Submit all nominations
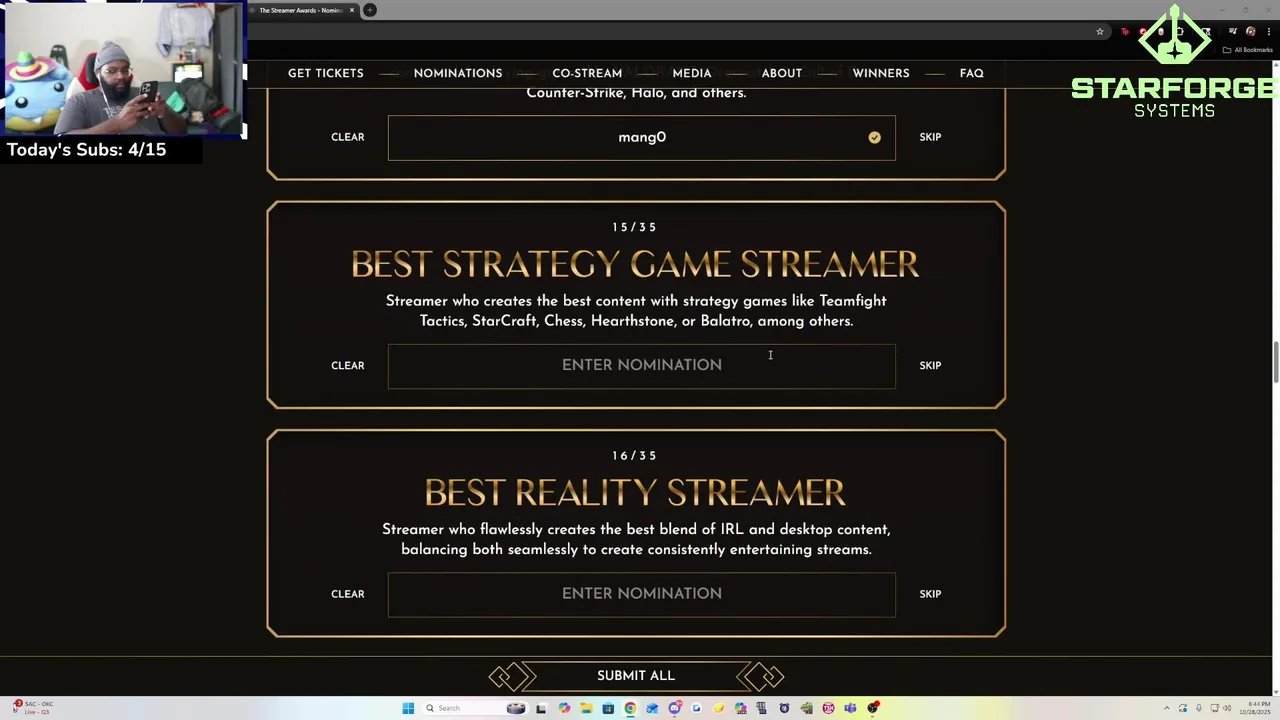This screenshot has height=720, width=1280. [636, 676]
